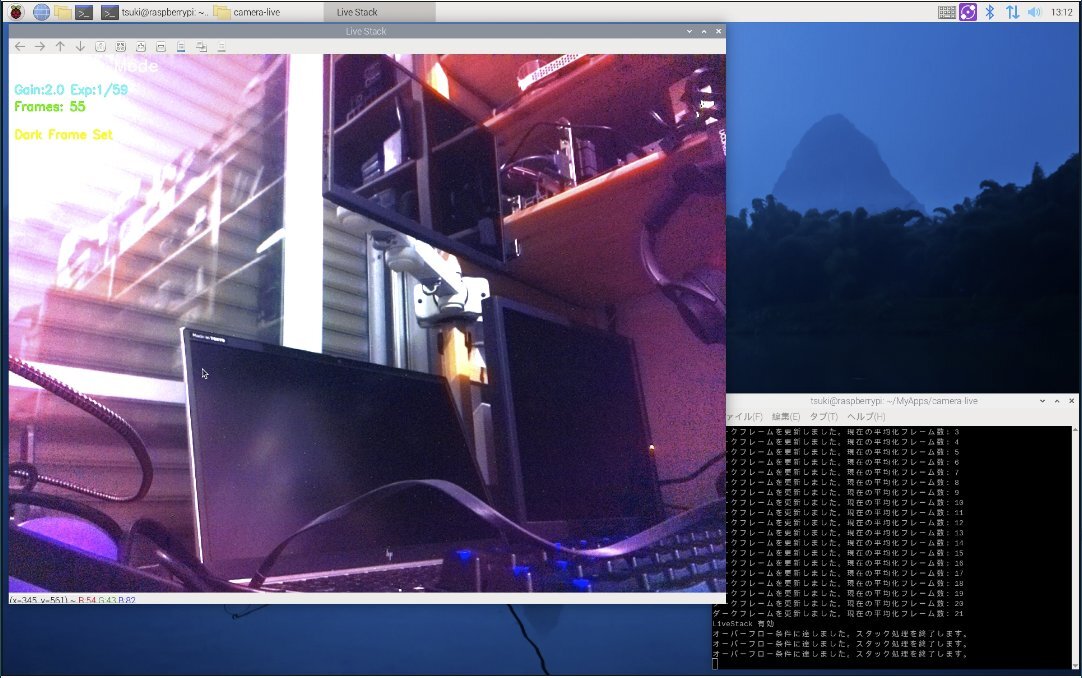This screenshot has width=1082, height=678.
Task: Open the terminal ファイル(F) menu
Action: [744, 417]
